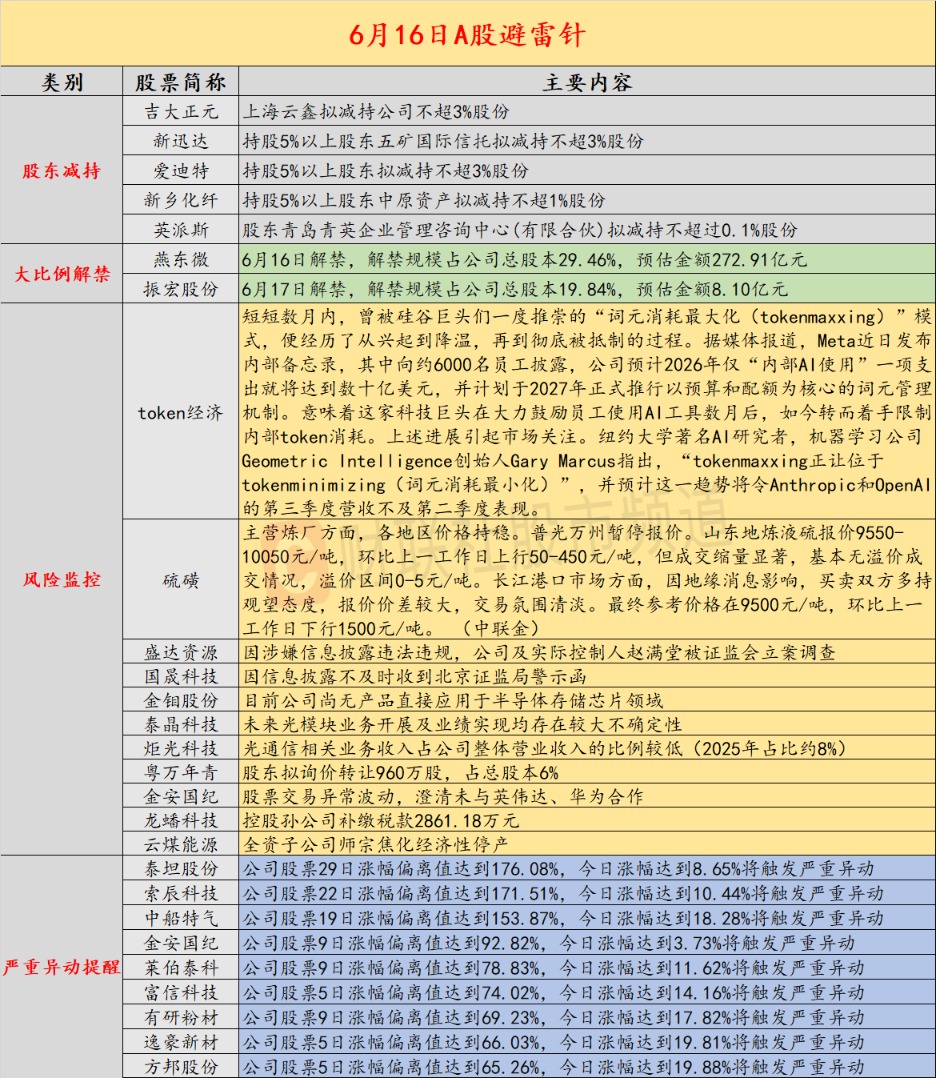Click content mentioning 五矿国际信托拟减持
The height and width of the screenshot is (1078, 936).
pos(443,141)
